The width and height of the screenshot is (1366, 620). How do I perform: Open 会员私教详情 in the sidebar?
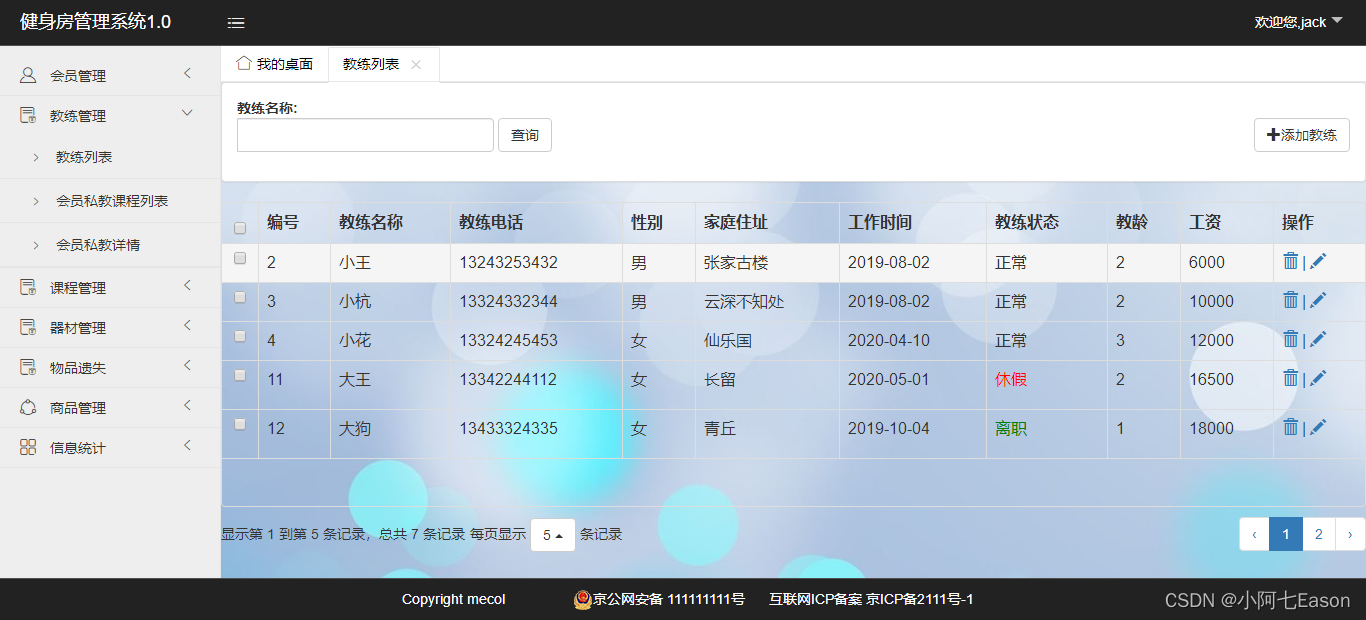click(x=98, y=245)
